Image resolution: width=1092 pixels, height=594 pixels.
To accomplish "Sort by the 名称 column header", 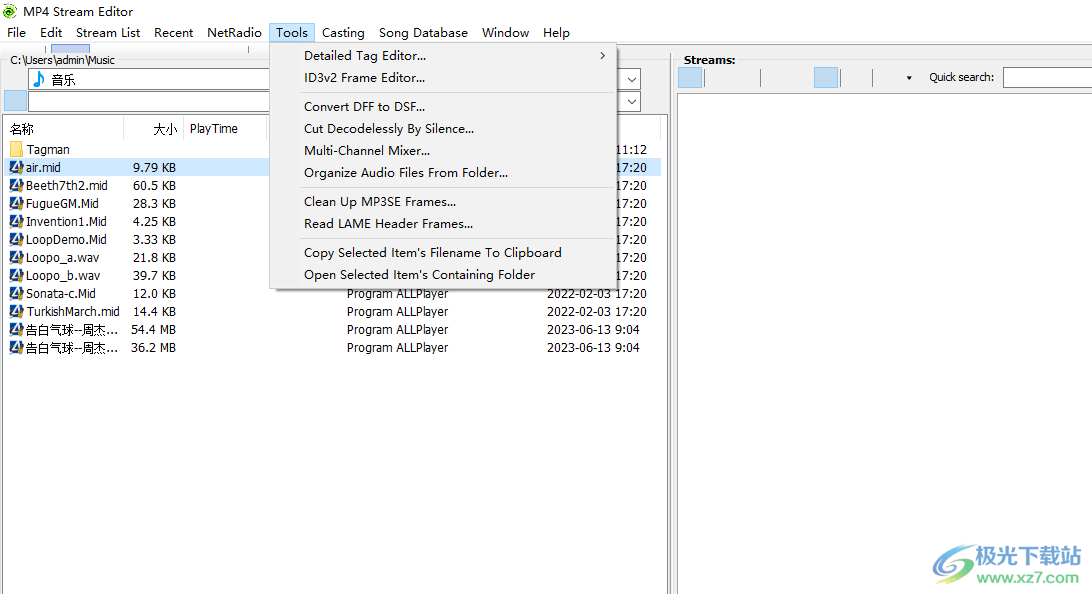I will [64, 129].
